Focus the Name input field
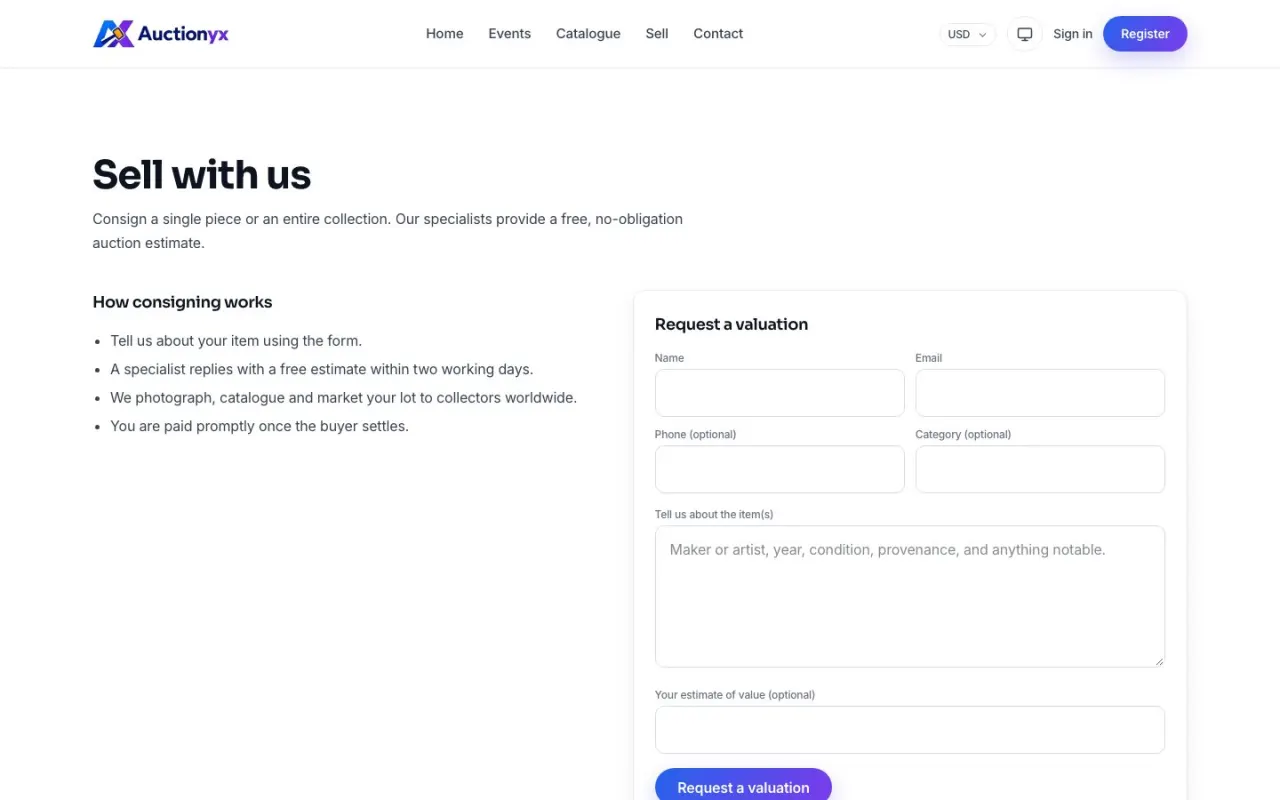1280x800 pixels. click(779, 393)
